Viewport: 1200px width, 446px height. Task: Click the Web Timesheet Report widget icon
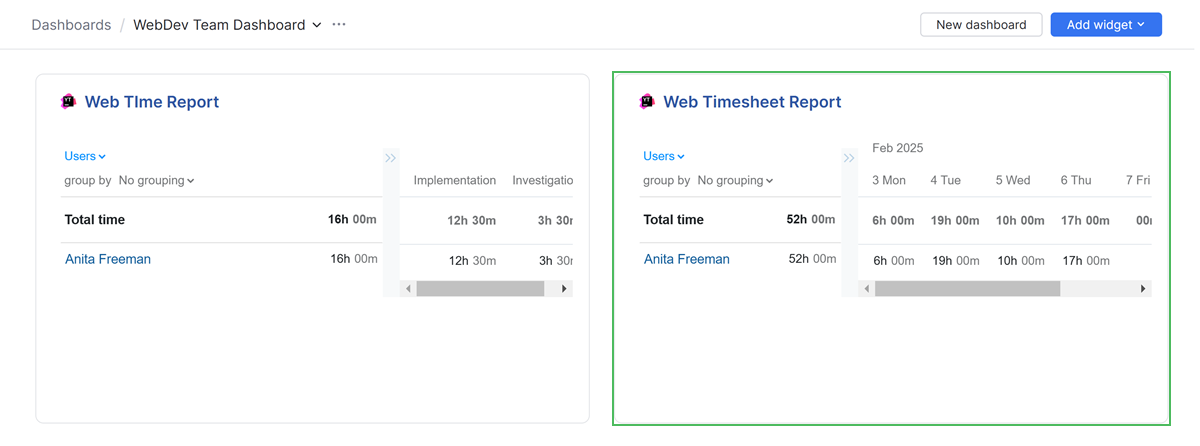[x=647, y=101]
